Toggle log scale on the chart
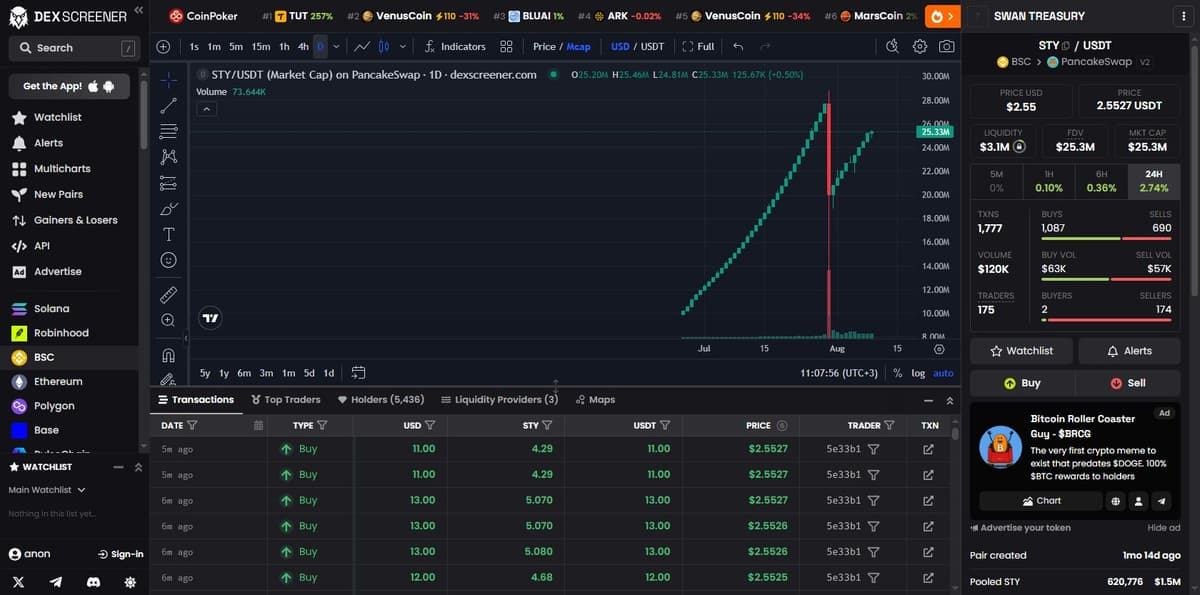Viewport: 1200px width, 595px height. pos(918,373)
